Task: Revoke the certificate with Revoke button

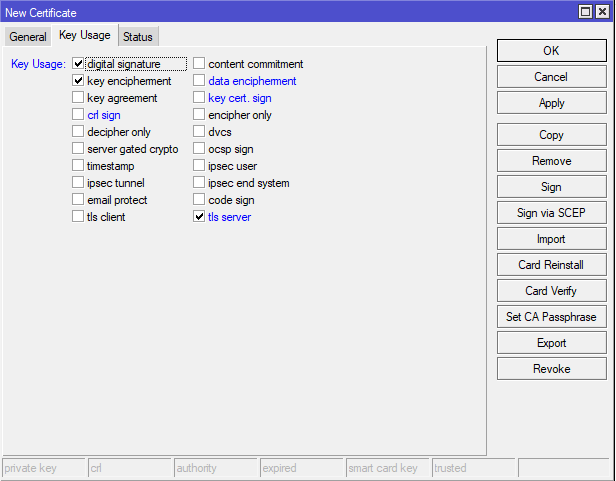Action: (x=552, y=369)
